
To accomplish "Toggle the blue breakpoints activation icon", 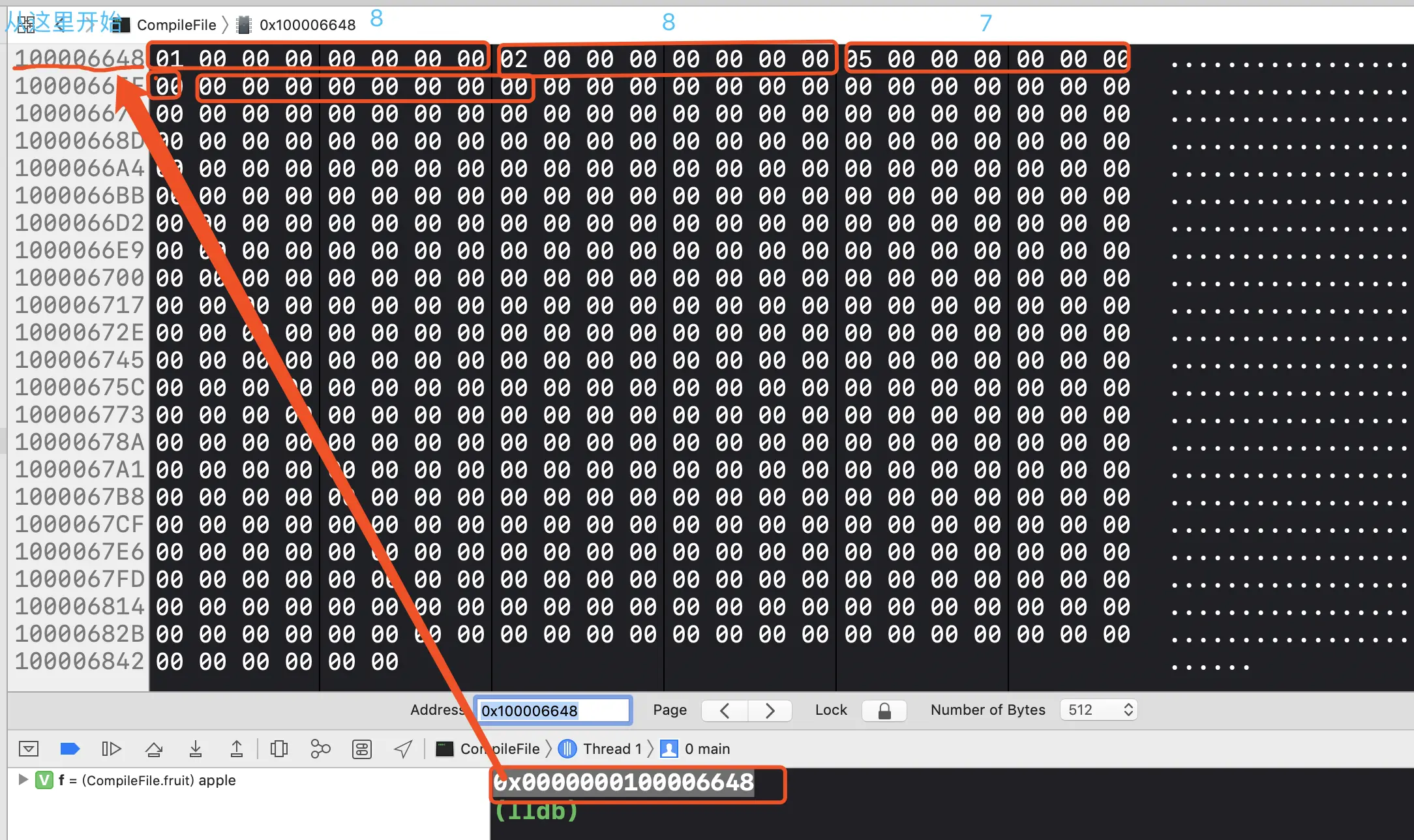I will click(x=70, y=749).
